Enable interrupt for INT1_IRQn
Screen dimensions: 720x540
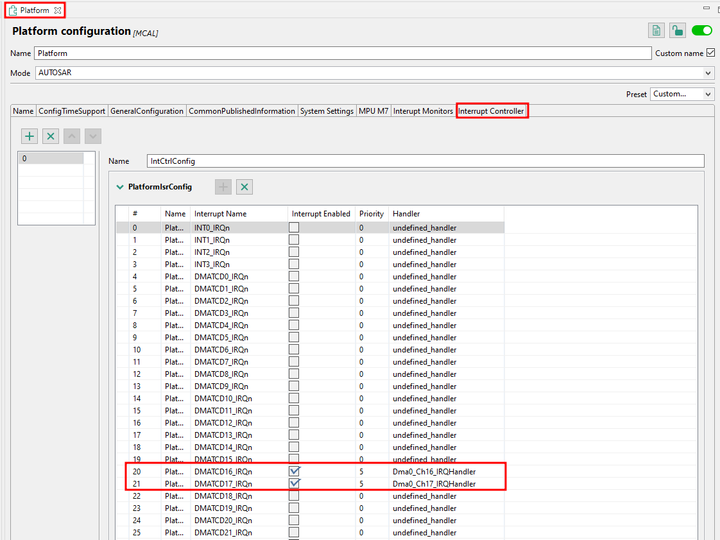[x=294, y=240]
